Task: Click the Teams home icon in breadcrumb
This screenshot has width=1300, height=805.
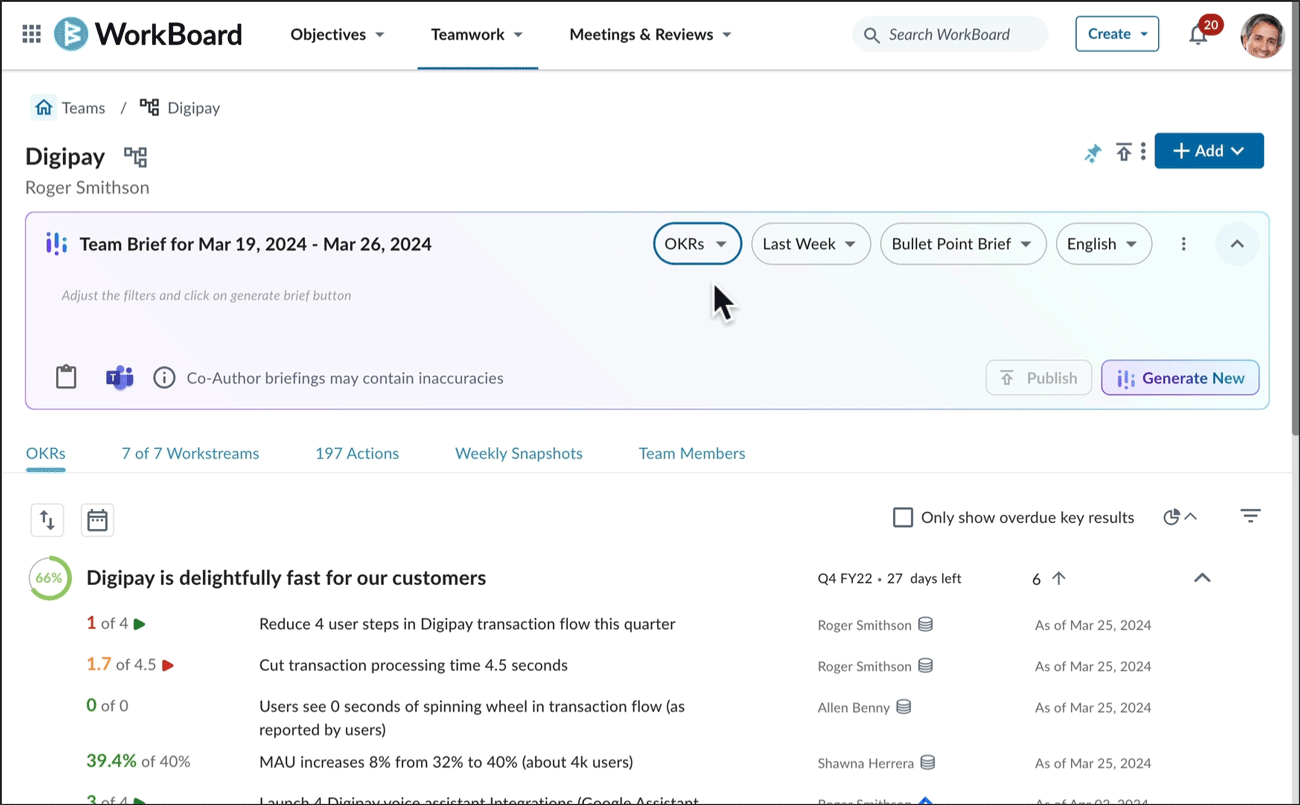Action: click(43, 107)
